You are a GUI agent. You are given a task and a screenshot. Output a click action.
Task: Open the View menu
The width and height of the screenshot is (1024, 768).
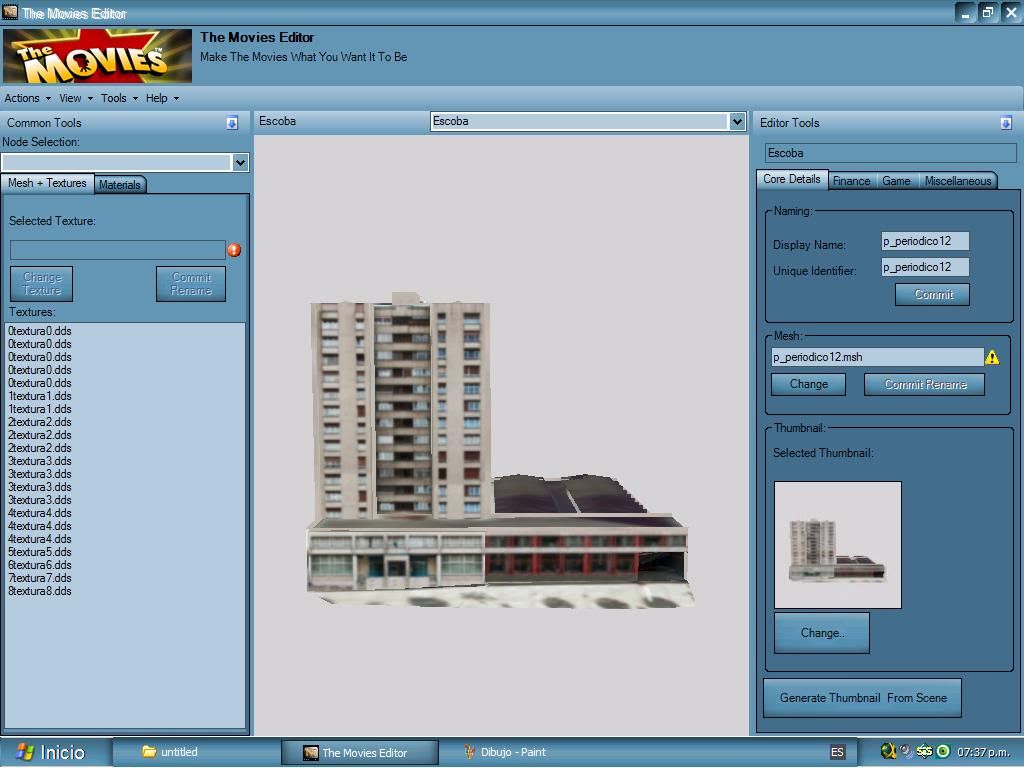(x=76, y=98)
